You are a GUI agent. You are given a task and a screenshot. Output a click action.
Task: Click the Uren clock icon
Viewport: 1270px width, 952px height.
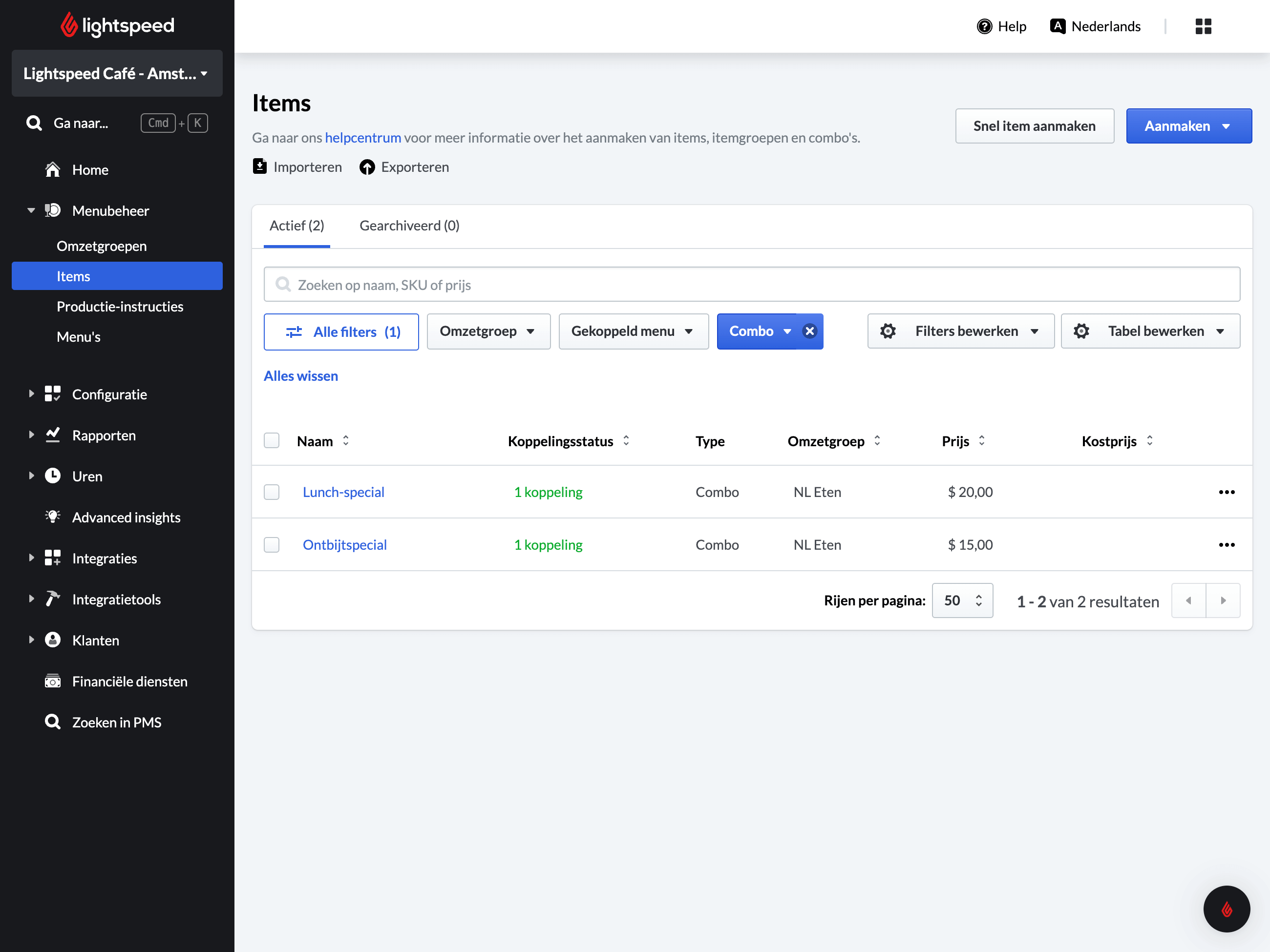coord(53,476)
